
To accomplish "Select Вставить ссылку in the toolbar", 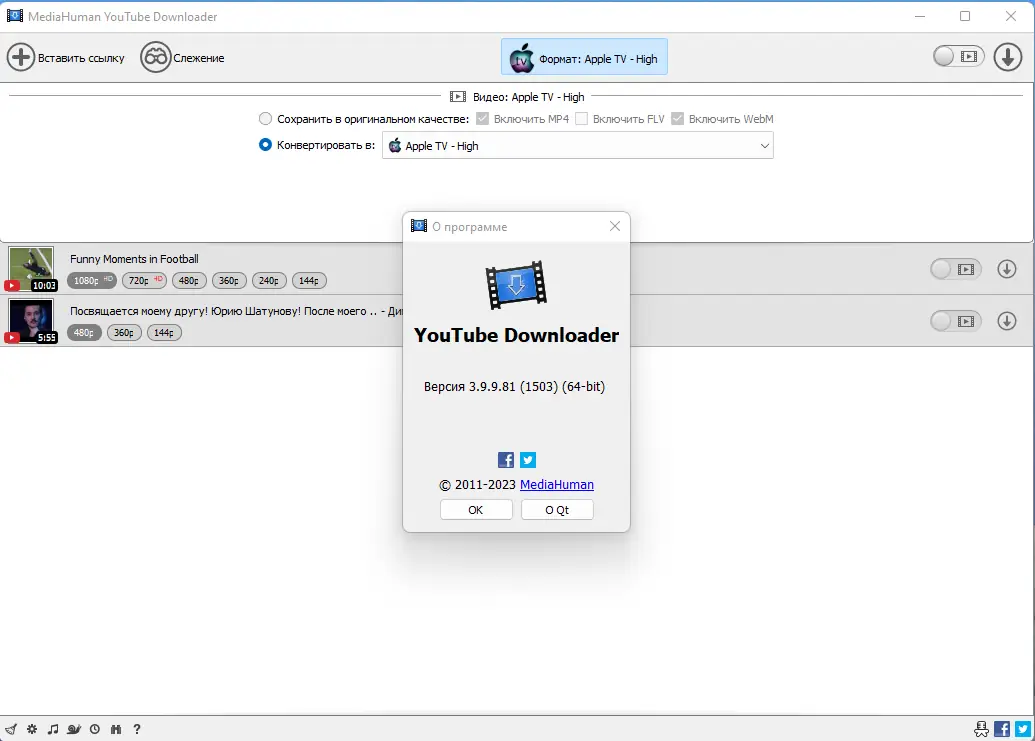I will [67, 57].
